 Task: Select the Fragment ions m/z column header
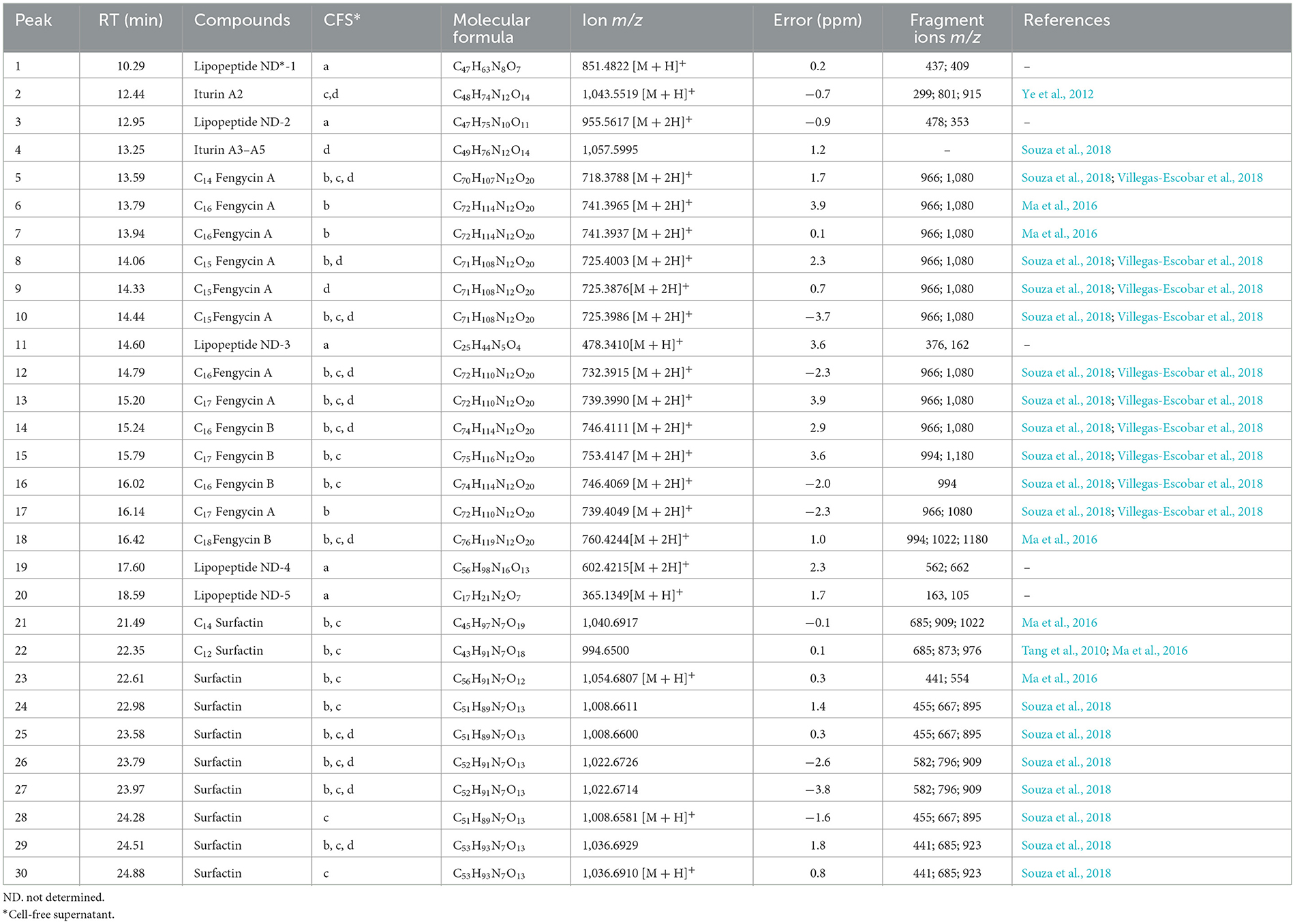click(947, 29)
